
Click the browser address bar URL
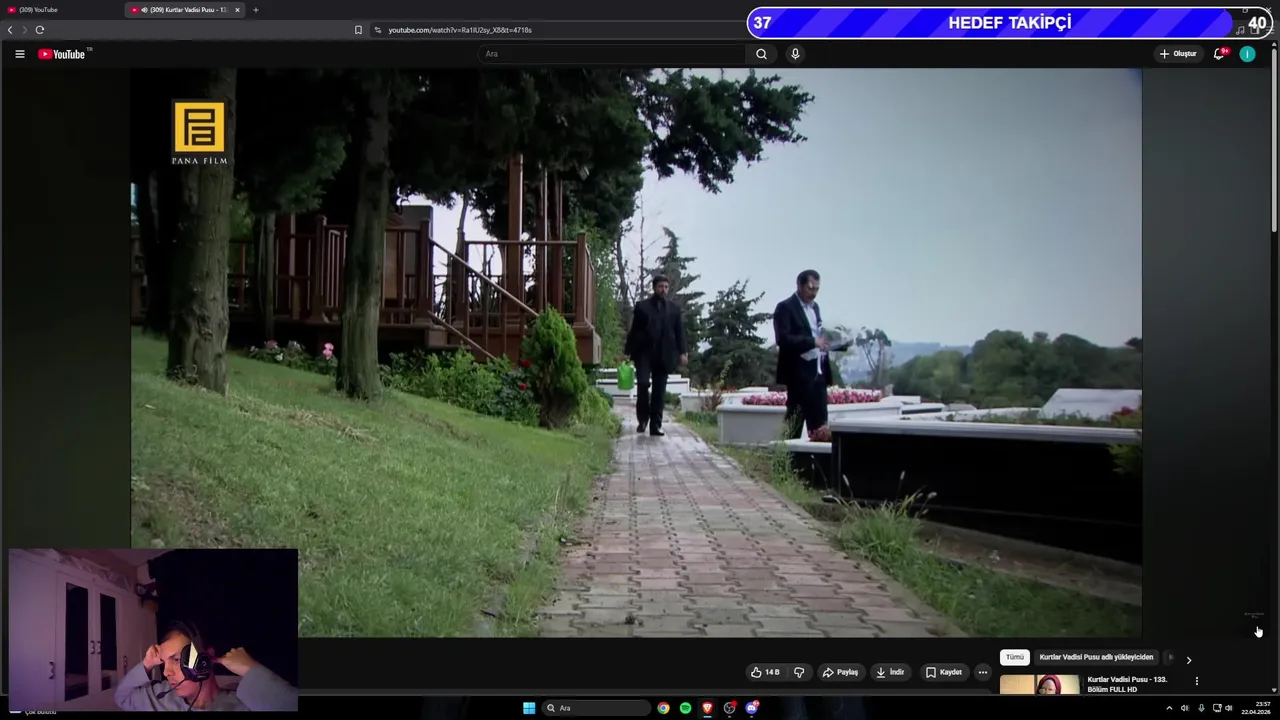[460, 30]
